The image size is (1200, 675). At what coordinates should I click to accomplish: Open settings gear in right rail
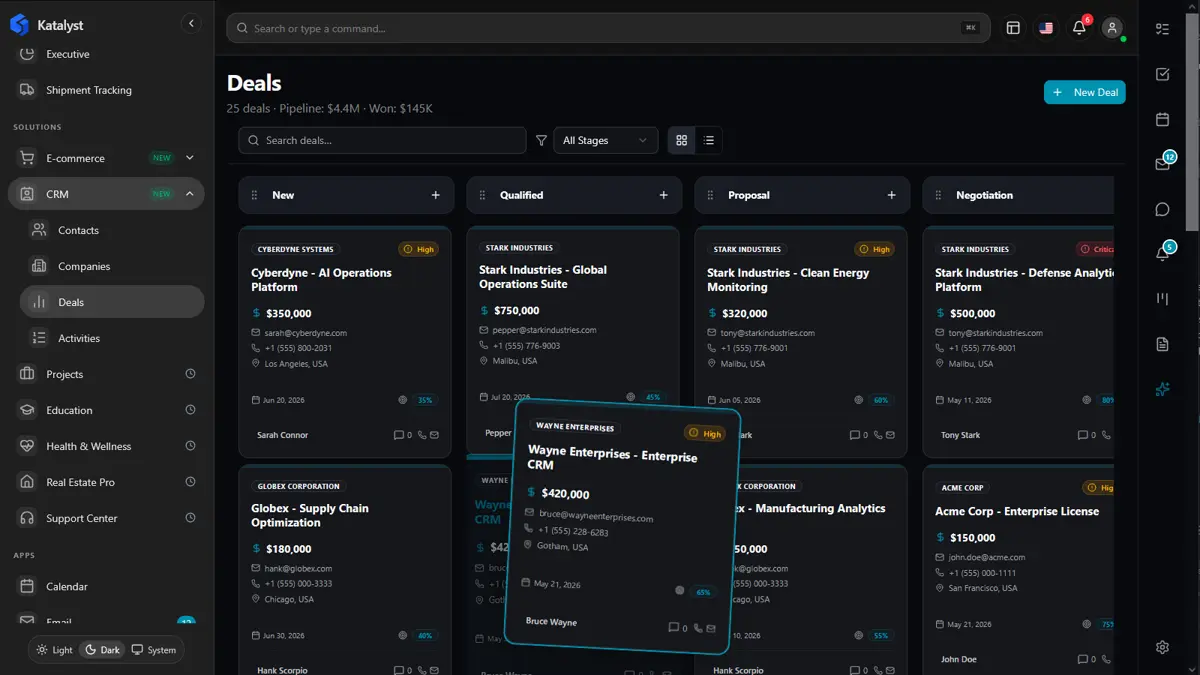pos(1162,647)
